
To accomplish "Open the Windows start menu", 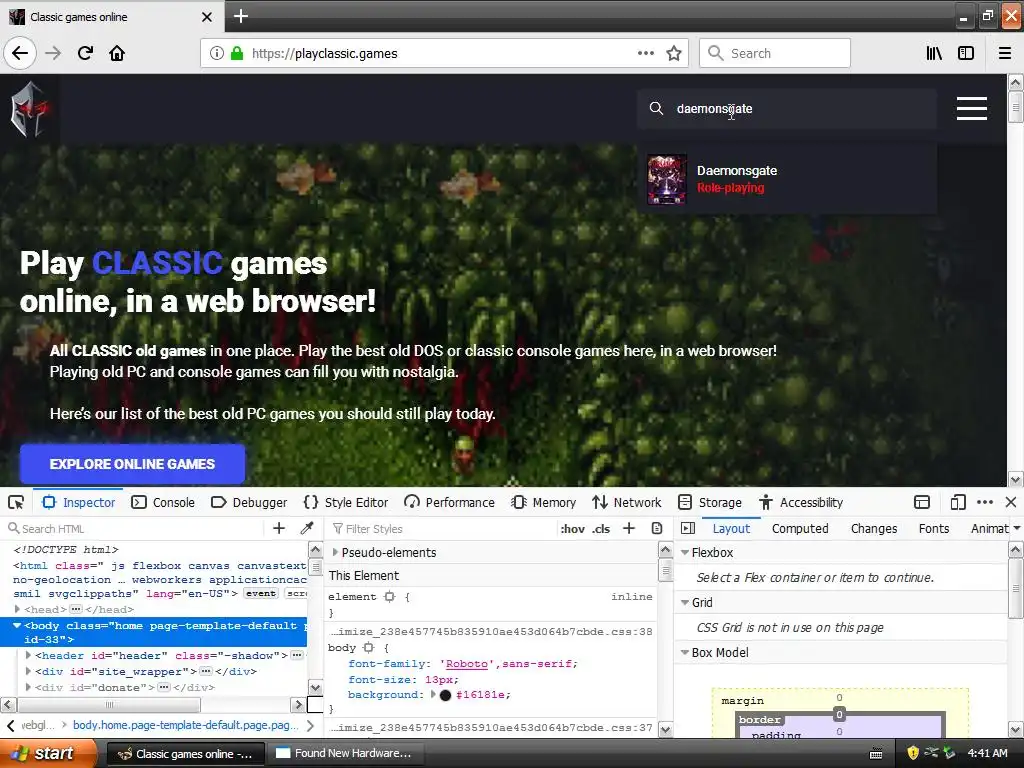I will pos(47,753).
